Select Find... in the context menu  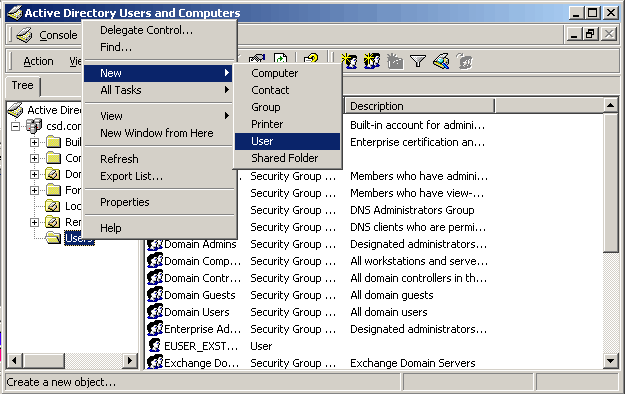coord(159,47)
